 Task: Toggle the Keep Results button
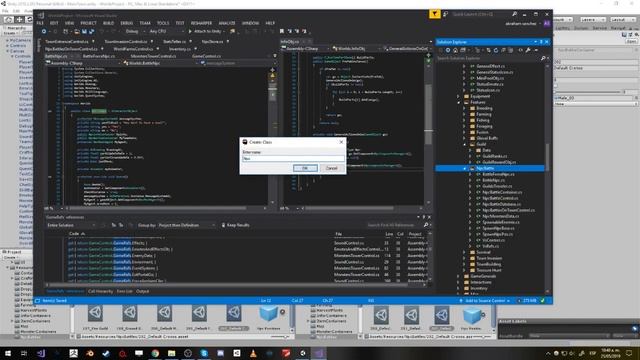pyautogui.click(x=235, y=225)
